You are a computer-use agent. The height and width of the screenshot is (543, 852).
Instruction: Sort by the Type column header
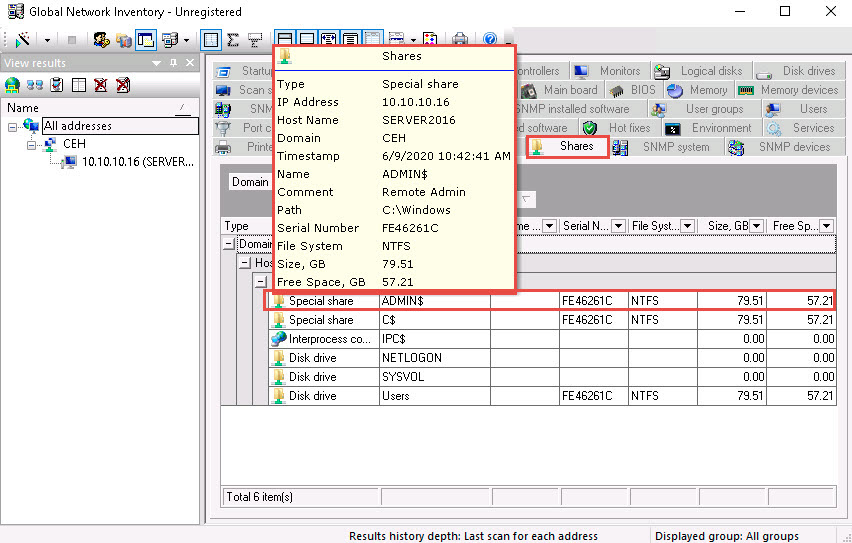(x=247, y=226)
